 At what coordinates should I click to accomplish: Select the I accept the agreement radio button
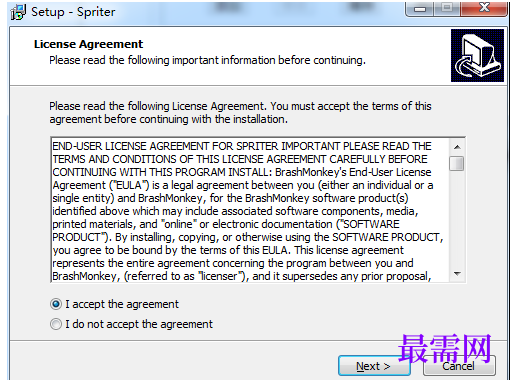pyautogui.click(x=56, y=304)
